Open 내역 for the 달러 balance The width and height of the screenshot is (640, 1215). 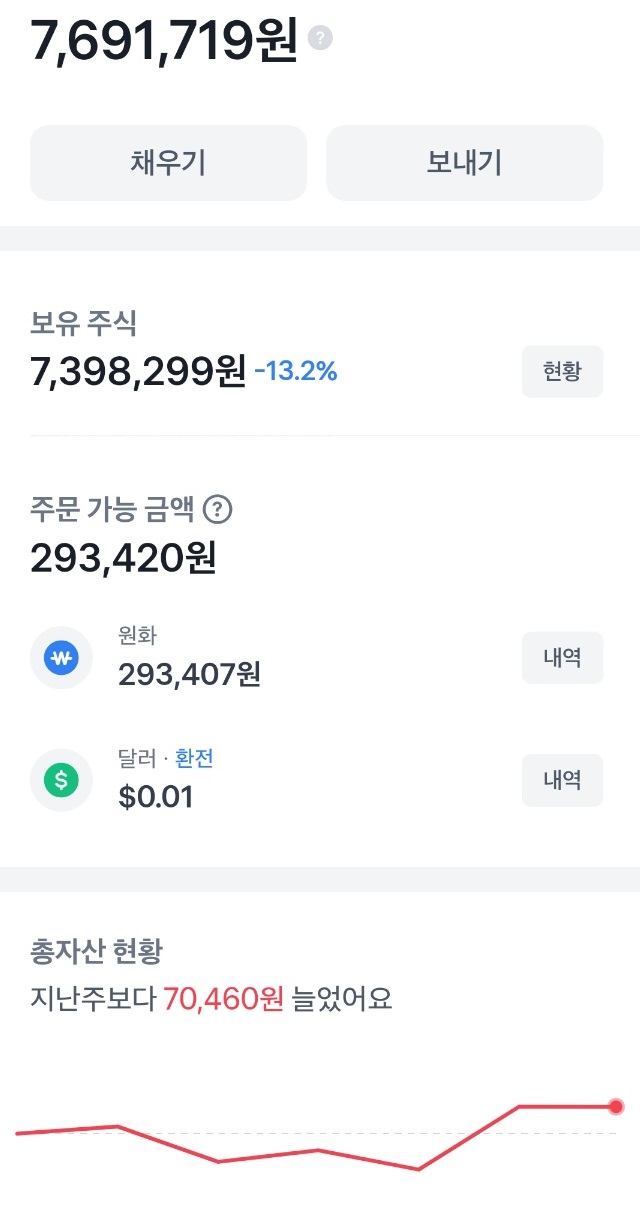point(562,780)
